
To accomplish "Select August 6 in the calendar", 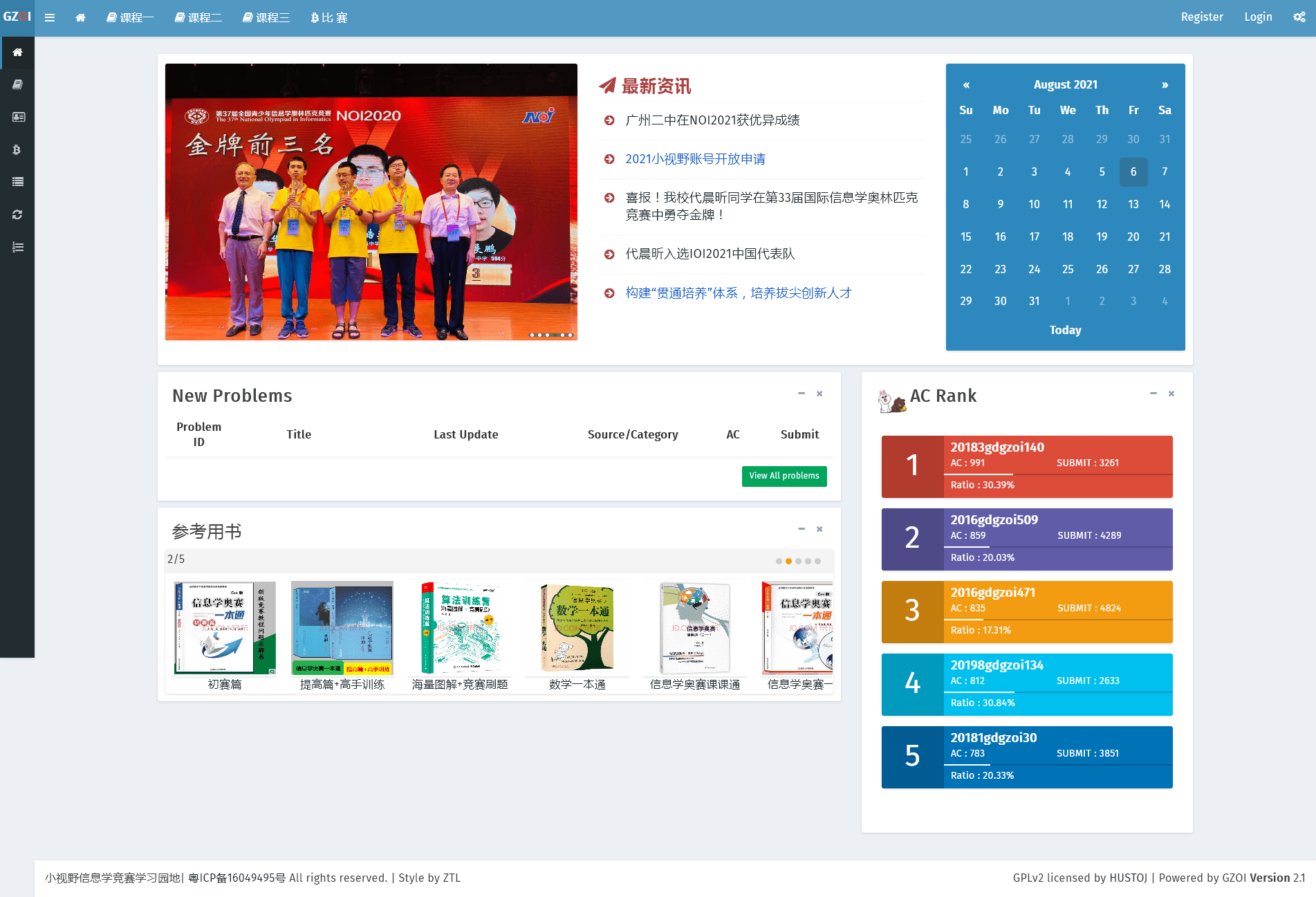I will point(1133,172).
